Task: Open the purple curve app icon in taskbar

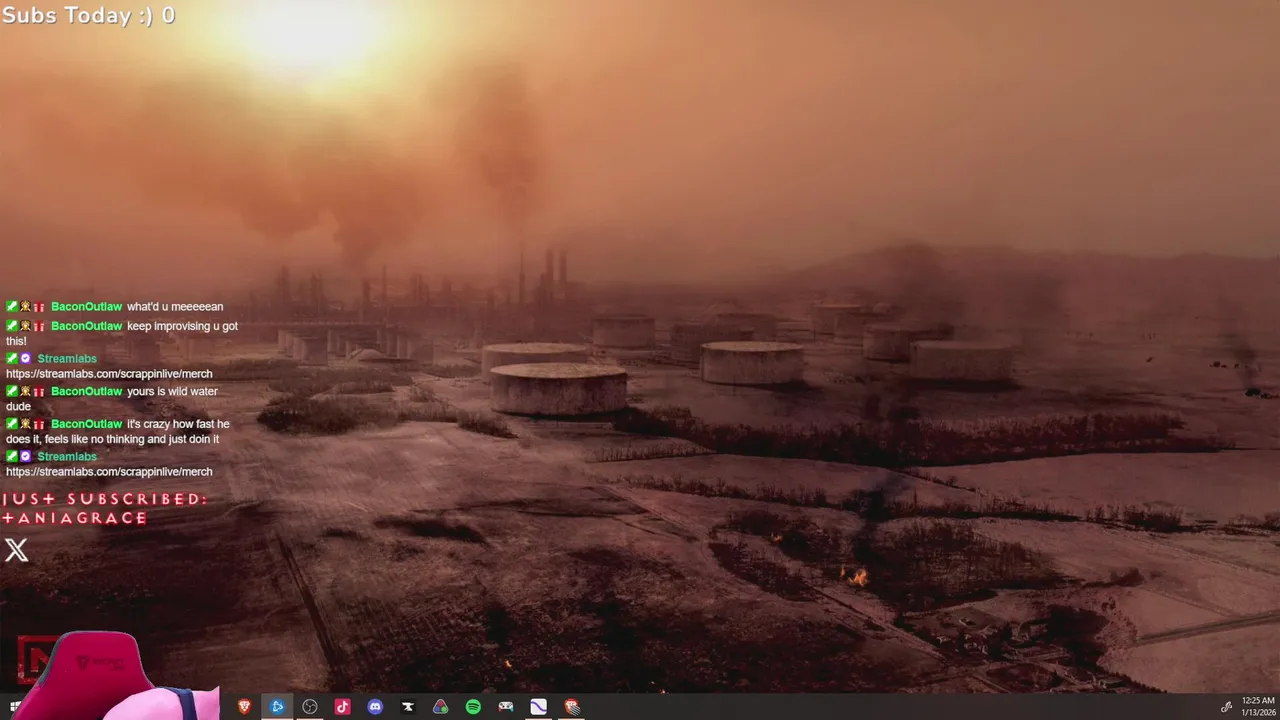Action: tap(538, 706)
